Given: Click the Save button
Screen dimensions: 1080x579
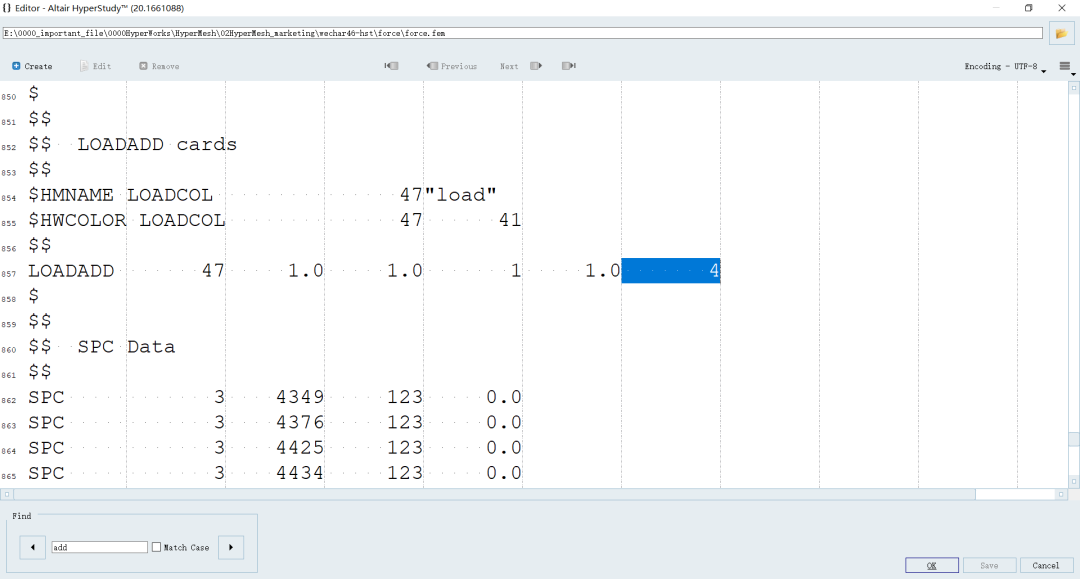Looking at the screenshot, I should point(989,565).
